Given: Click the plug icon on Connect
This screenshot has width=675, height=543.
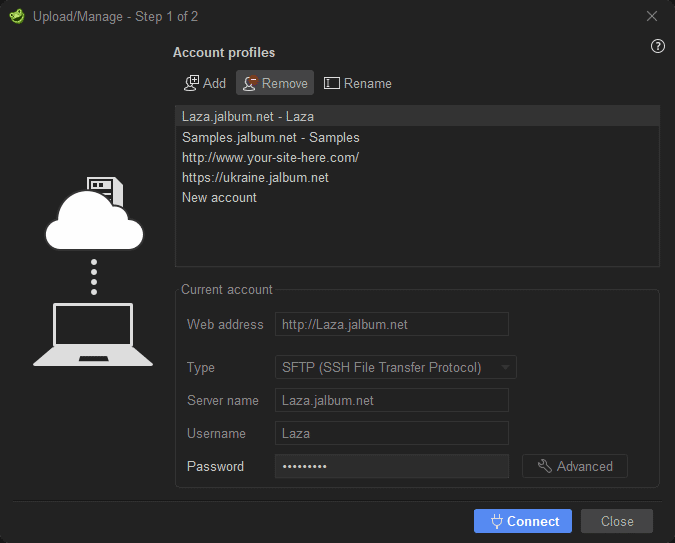Looking at the screenshot, I should tap(497, 521).
